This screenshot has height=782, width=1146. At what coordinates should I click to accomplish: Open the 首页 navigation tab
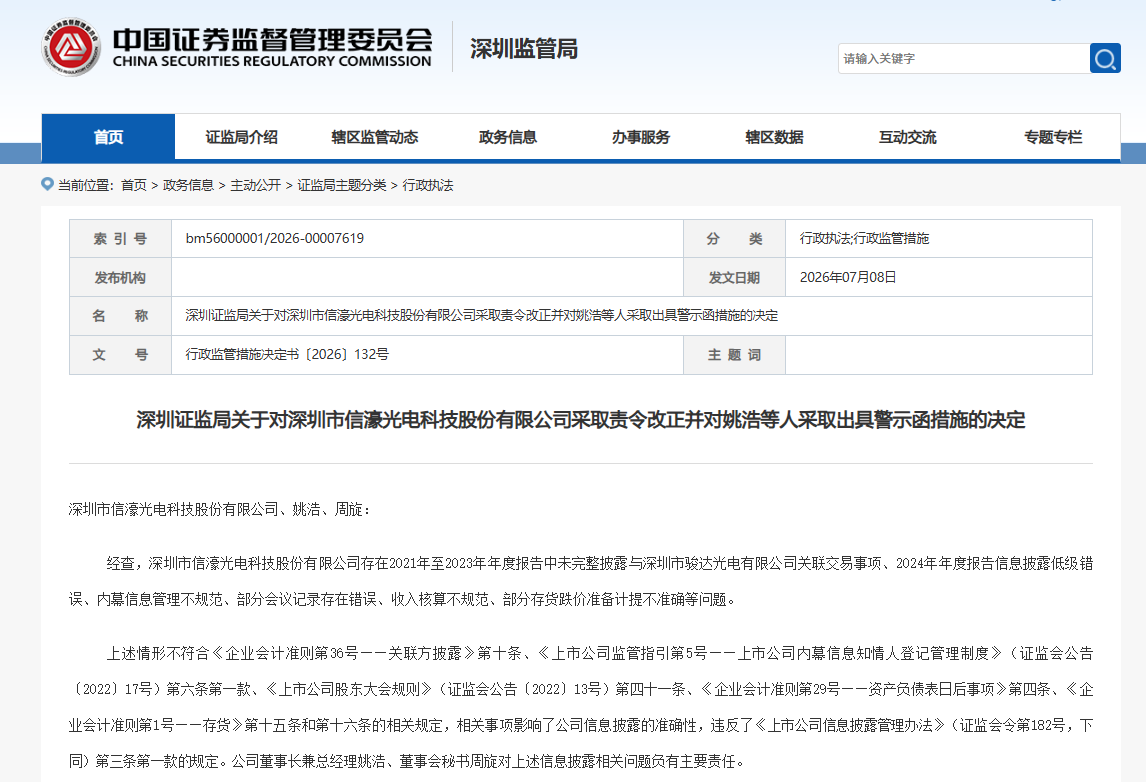108,137
